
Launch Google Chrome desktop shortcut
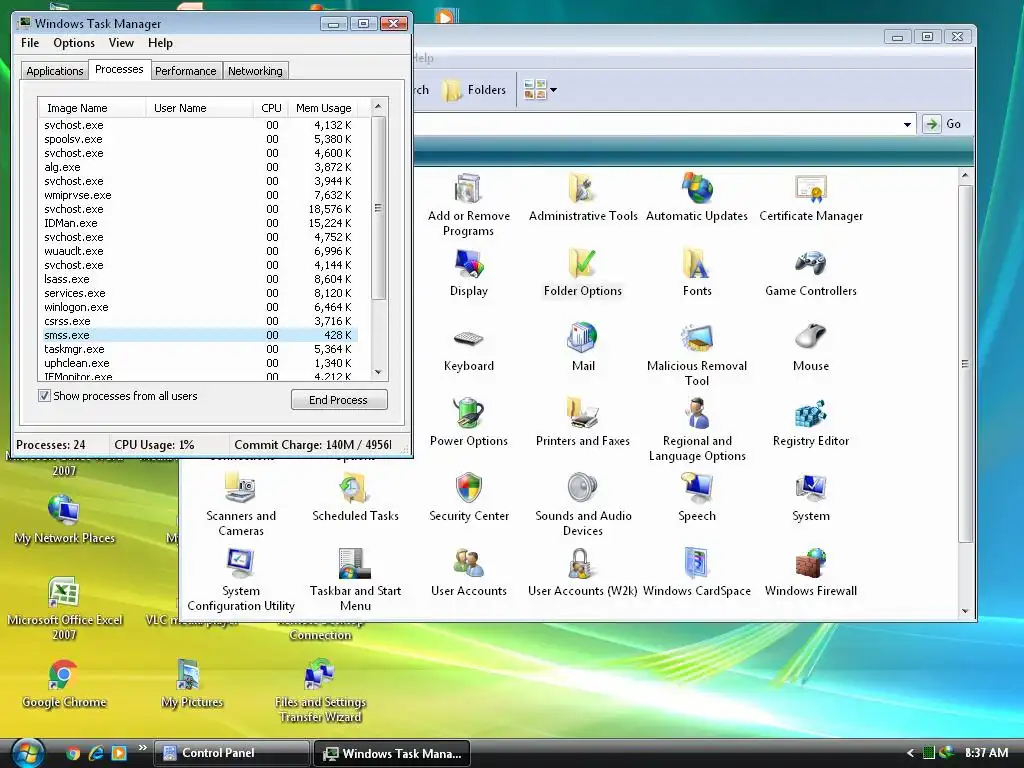[x=64, y=683]
